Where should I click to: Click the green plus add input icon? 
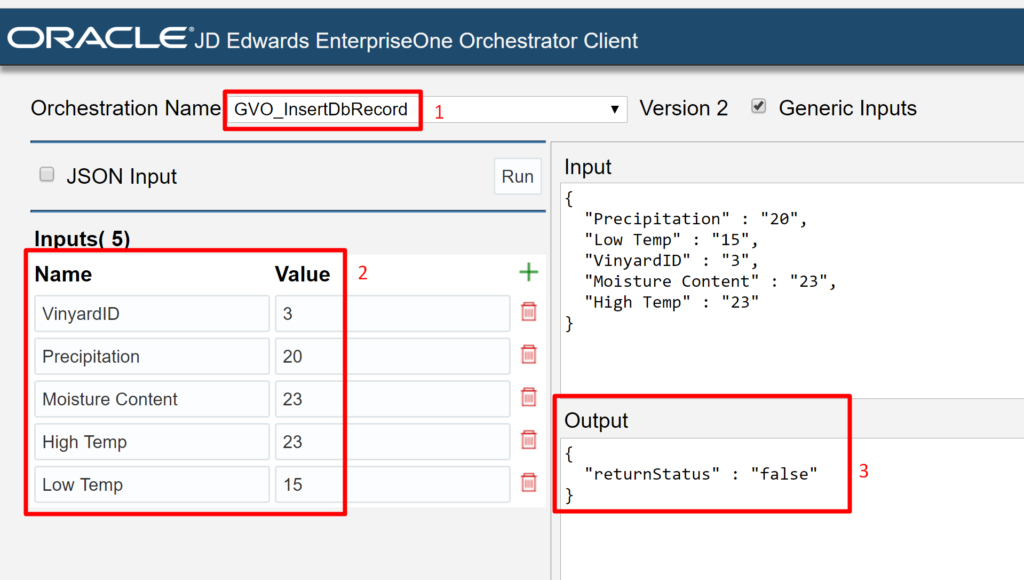[528, 272]
